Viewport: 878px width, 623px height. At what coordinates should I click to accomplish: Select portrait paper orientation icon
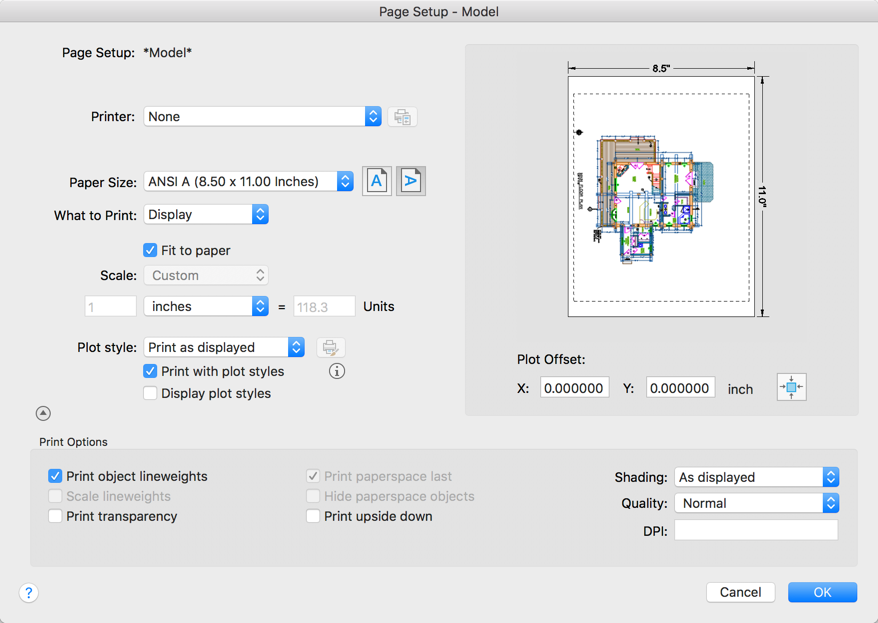point(376,181)
